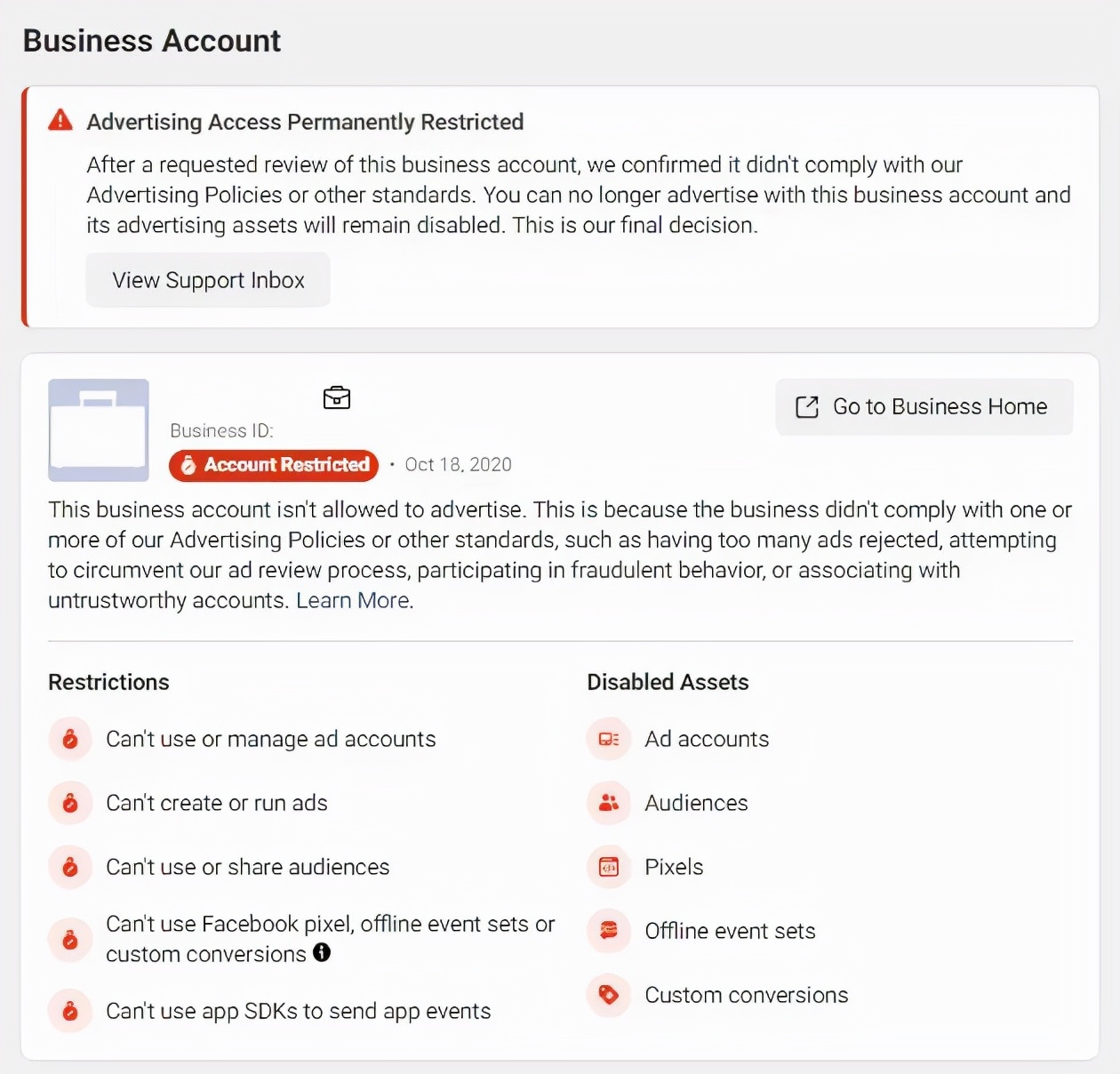Click the Audiences people icon

pos(609,803)
